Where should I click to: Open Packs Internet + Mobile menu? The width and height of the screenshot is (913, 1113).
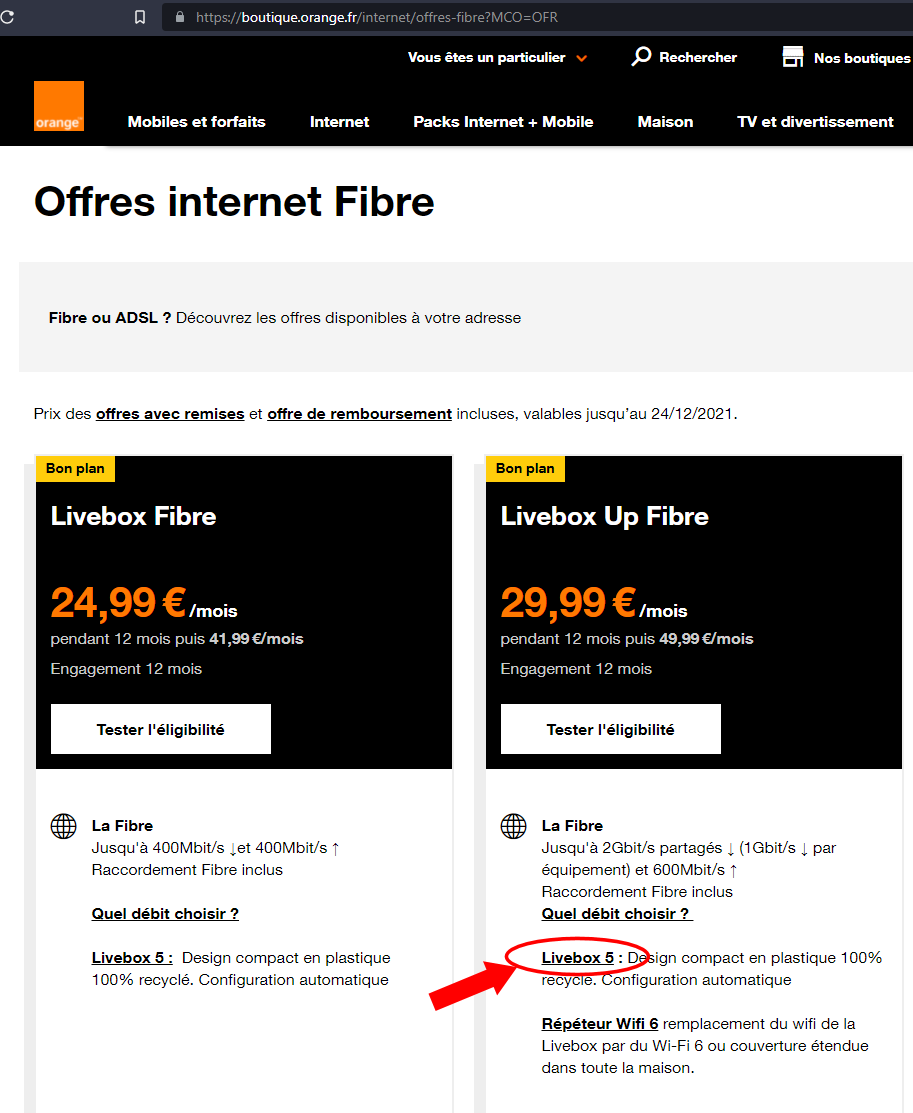503,122
